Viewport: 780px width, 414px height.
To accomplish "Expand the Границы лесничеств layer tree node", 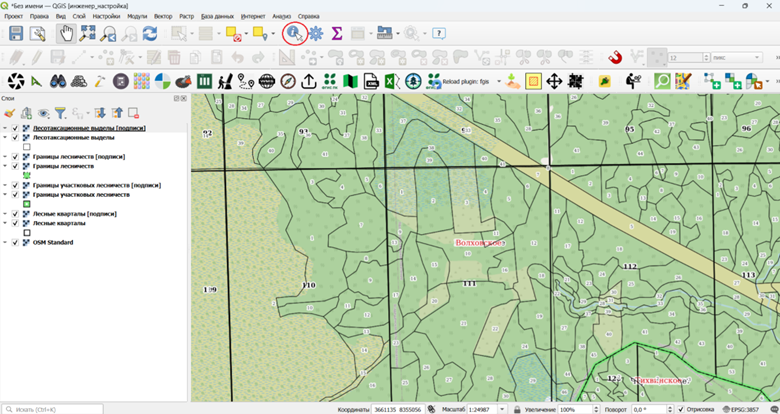I will click(5, 166).
